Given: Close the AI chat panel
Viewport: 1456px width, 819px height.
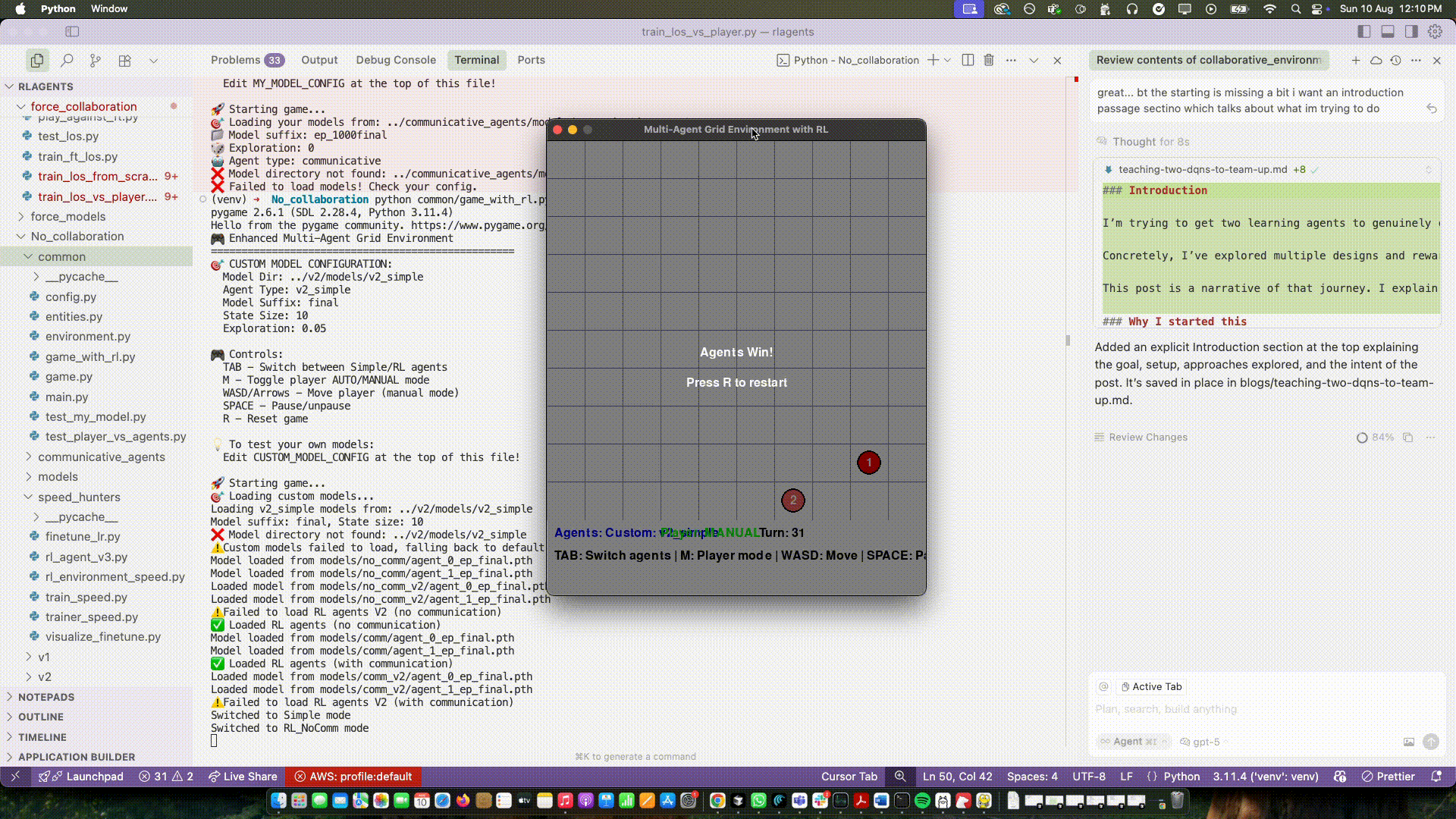Looking at the screenshot, I should 1436,60.
